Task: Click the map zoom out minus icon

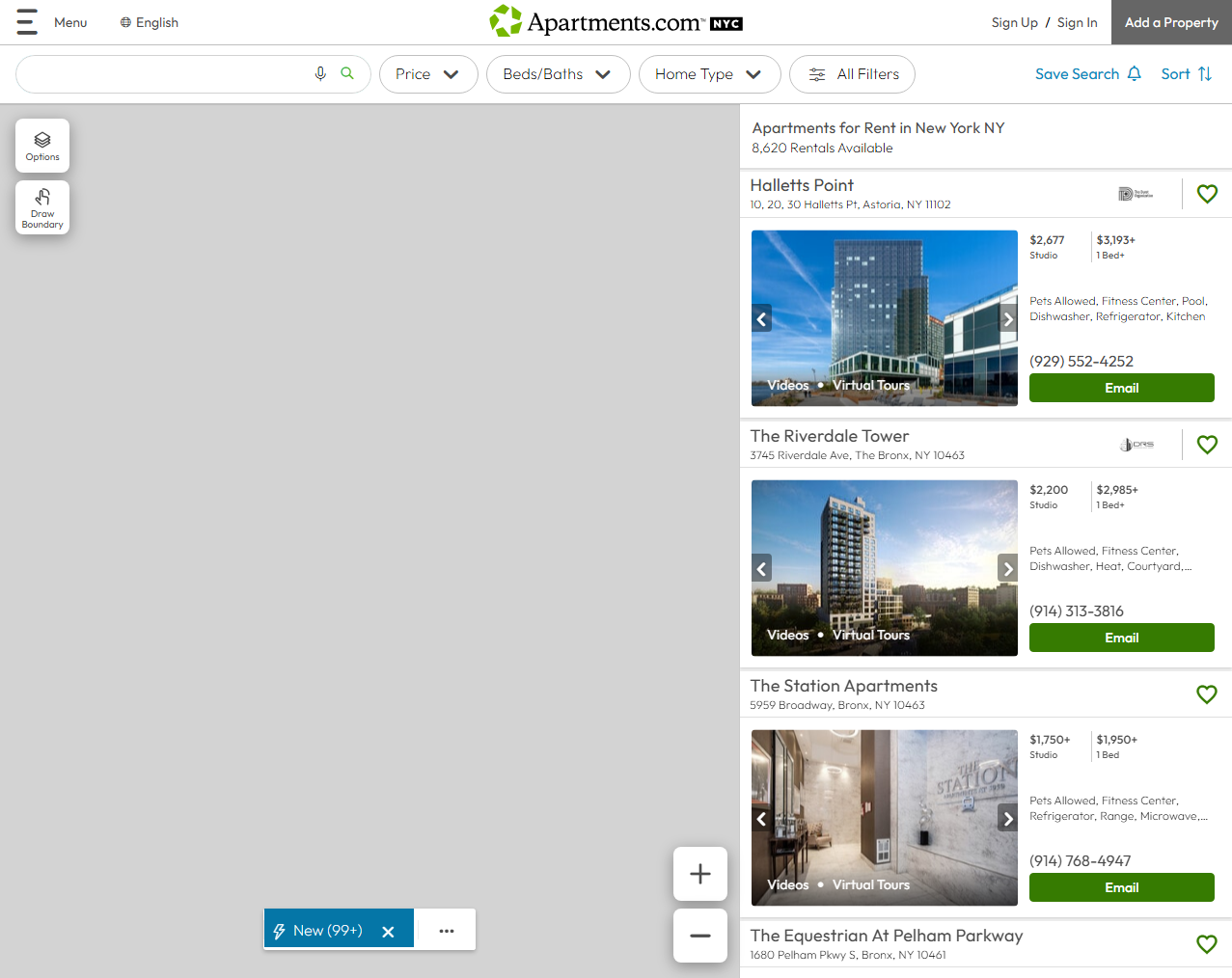Action: point(699,935)
